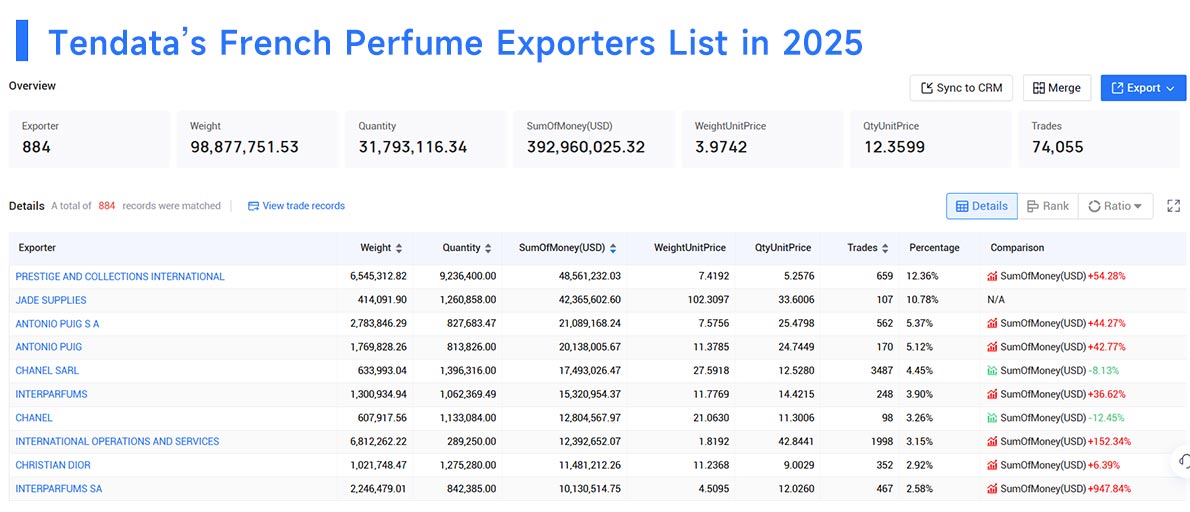Select the 3487 trades cell
Screen dimensions: 1190x512
click(x=882, y=371)
